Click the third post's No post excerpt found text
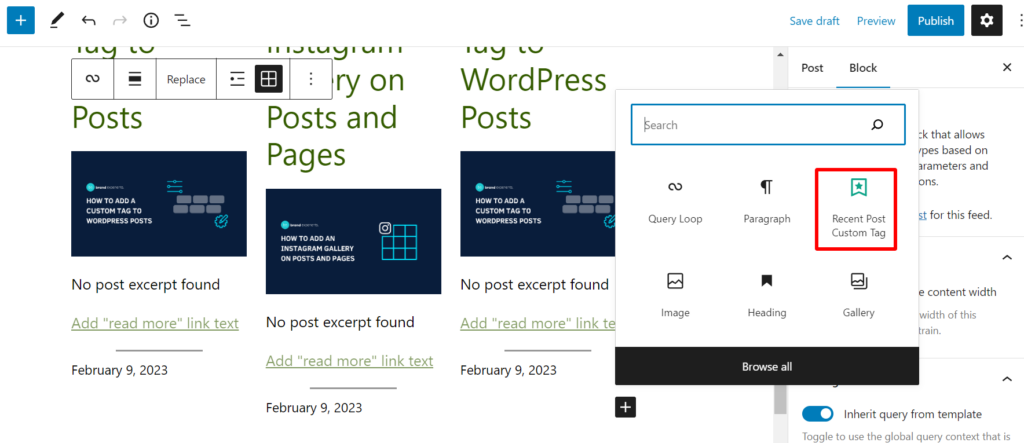 coord(535,285)
